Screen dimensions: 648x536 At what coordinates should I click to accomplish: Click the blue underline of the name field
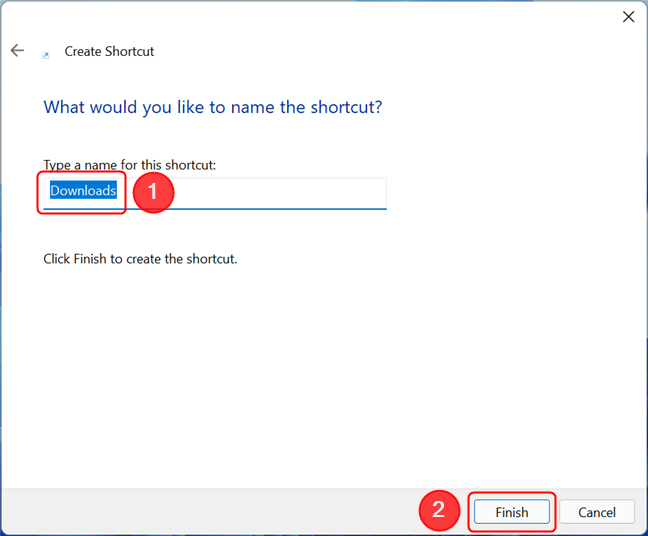pos(215,209)
